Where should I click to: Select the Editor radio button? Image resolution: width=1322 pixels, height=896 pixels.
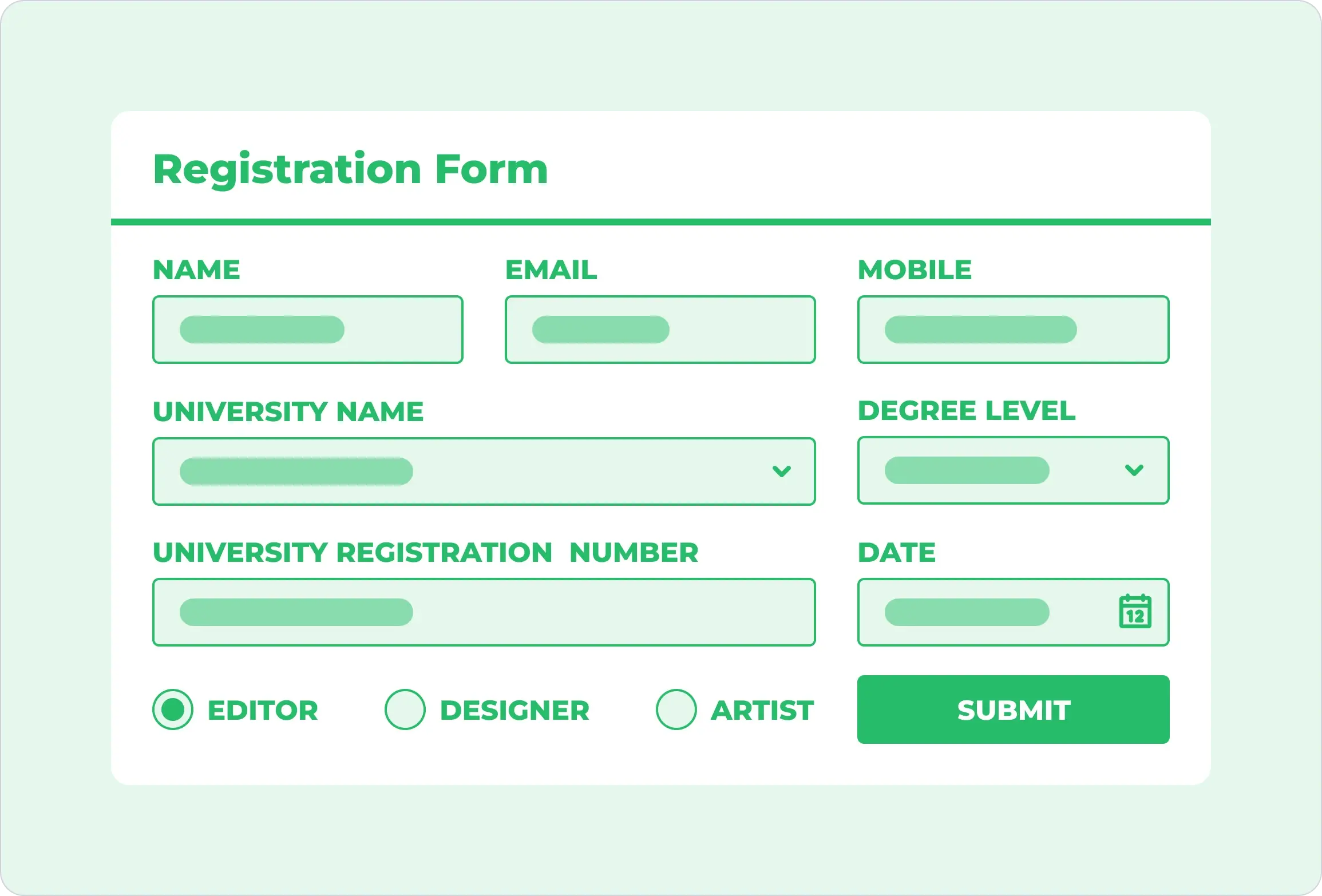[x=173, y=709]
